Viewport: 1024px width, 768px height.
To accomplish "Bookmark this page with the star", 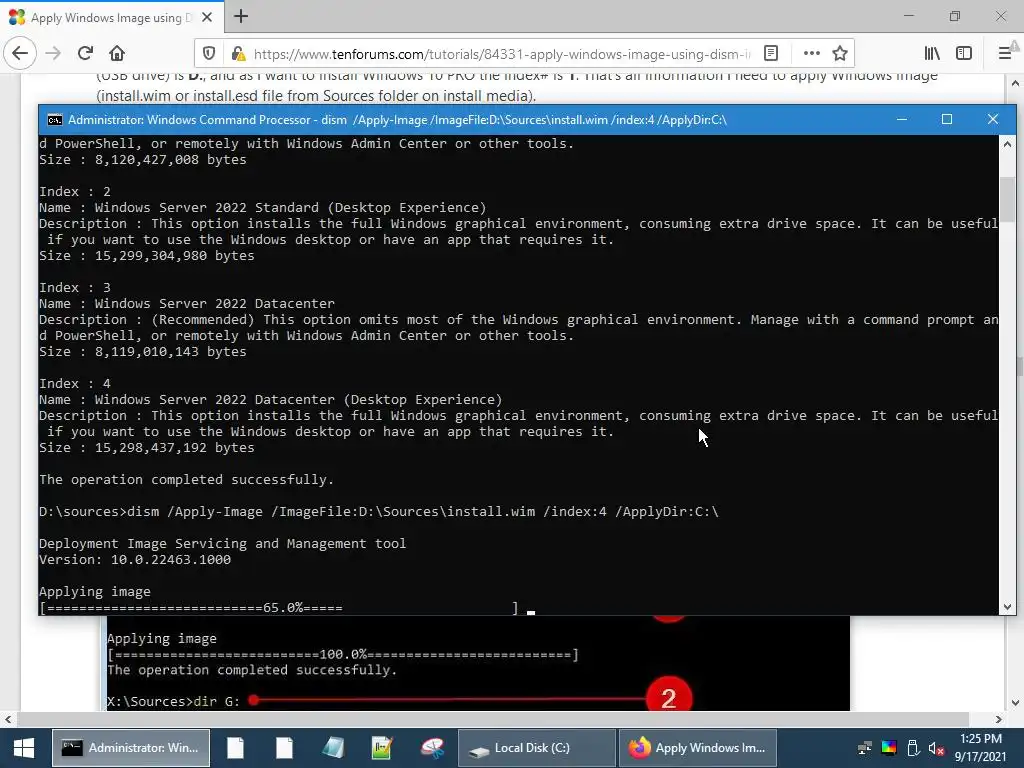I will click(x=840, y=54).
